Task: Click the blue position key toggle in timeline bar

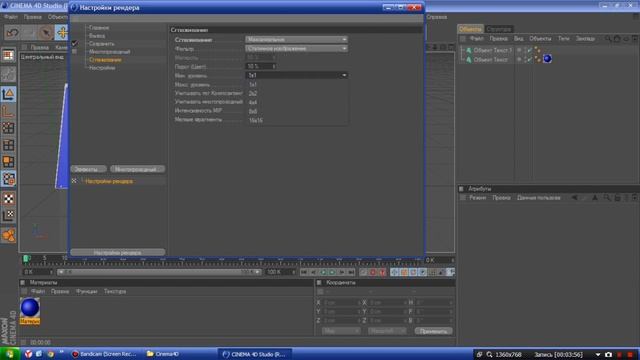Action: [x=394, y=272]
